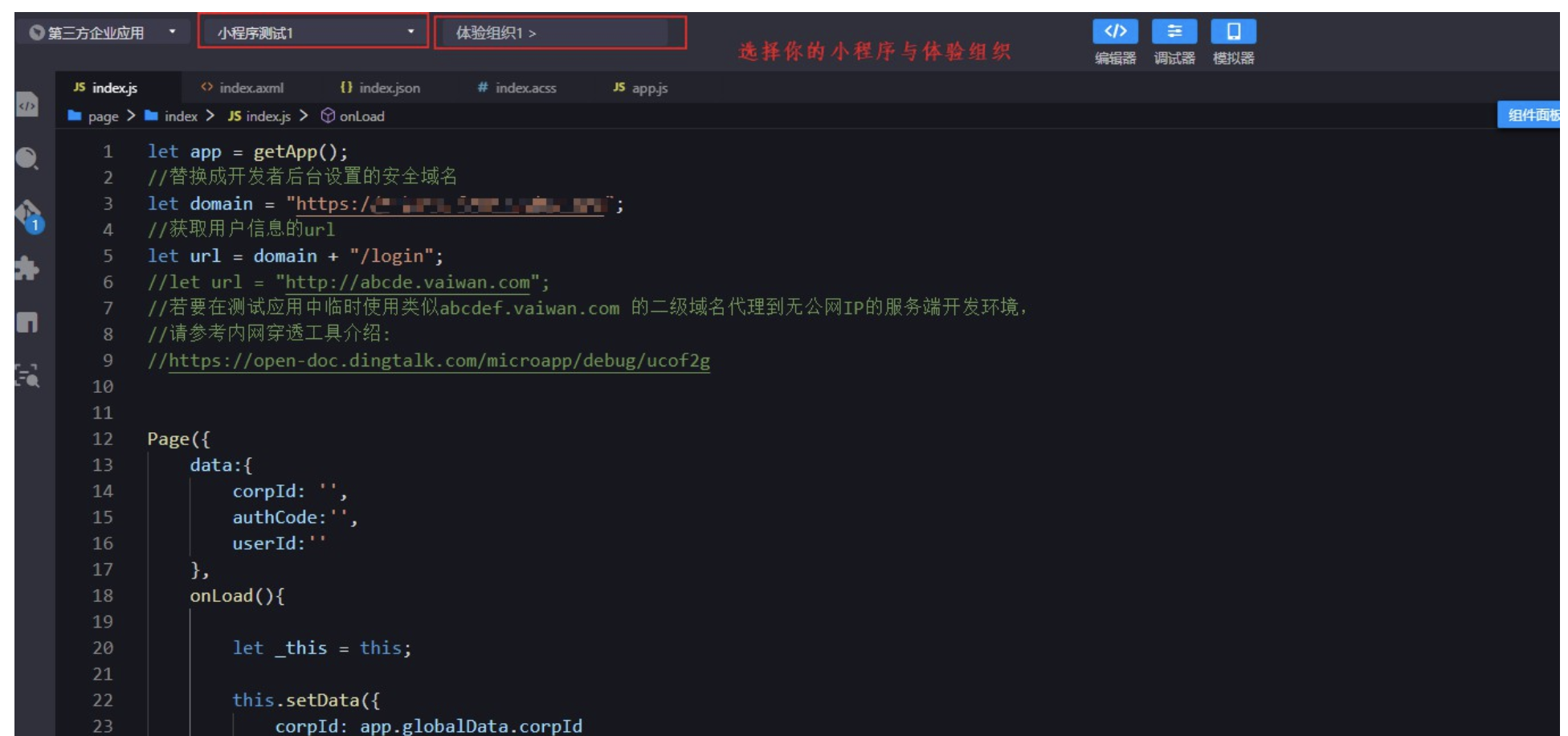1568x736 pixels.
Task: Switch to the app.js tab
Action: tap(640, 88)
